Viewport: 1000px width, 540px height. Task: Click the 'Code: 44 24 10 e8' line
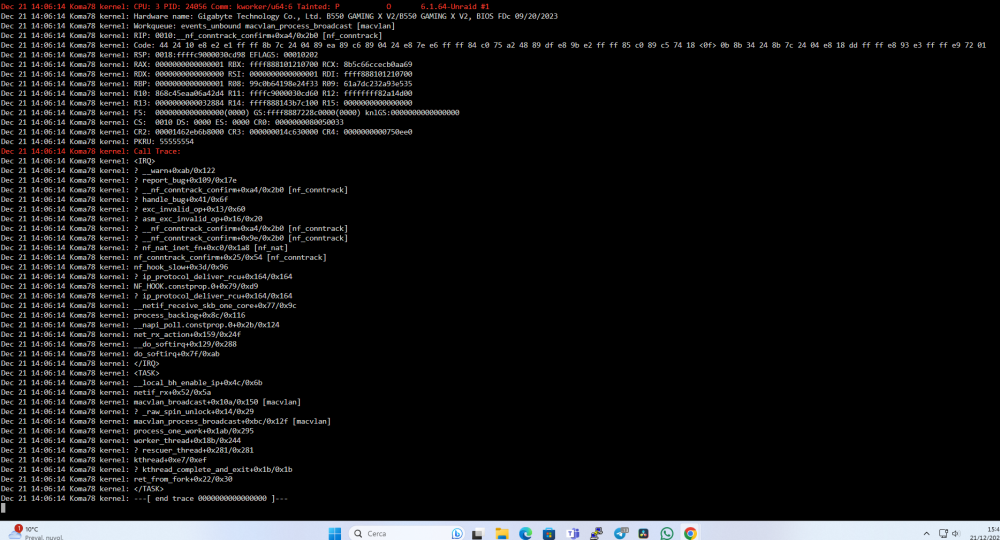[494, 45]
